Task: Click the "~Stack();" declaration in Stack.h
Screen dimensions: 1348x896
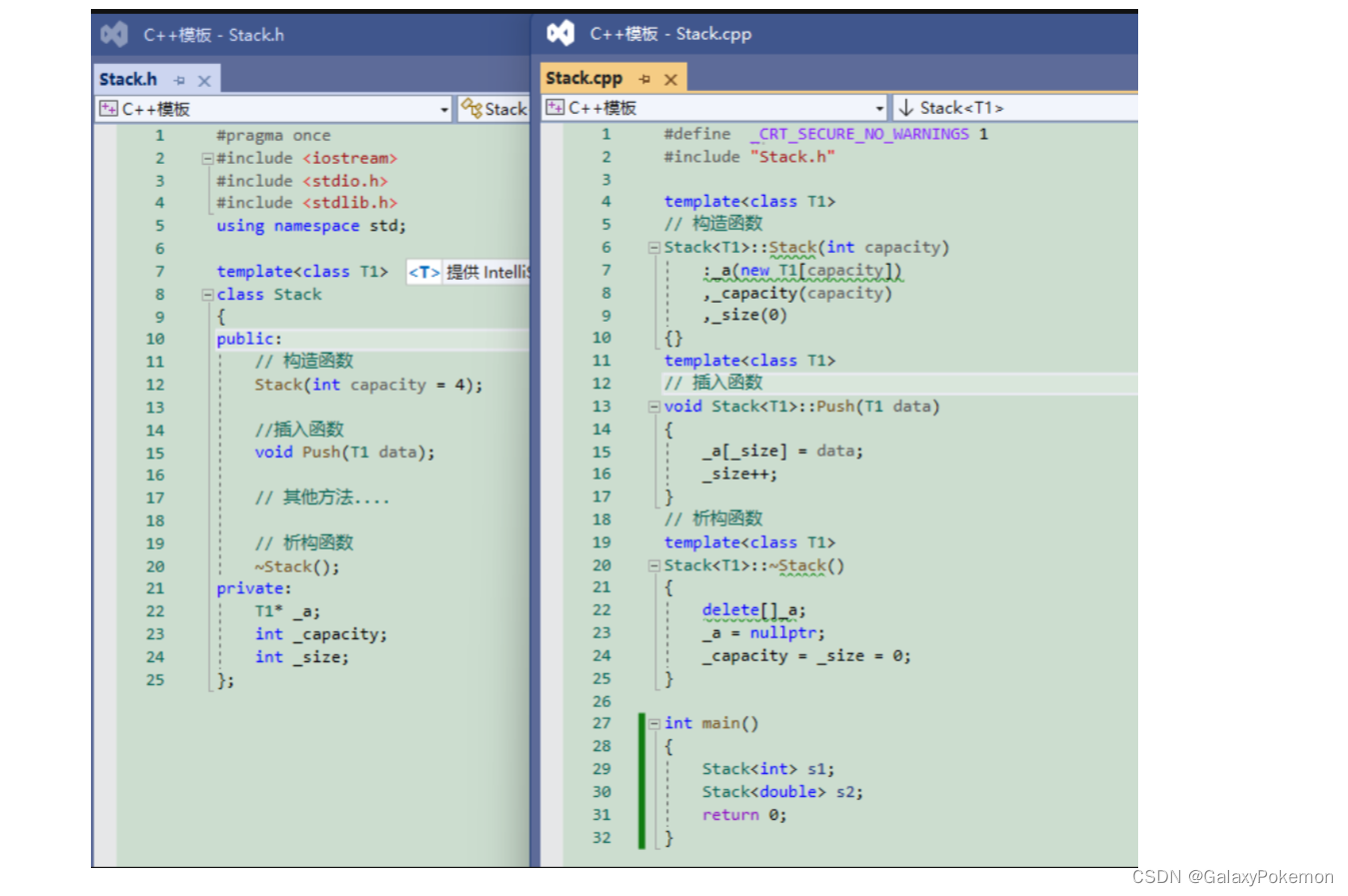Action: click(x=297, y=567)
